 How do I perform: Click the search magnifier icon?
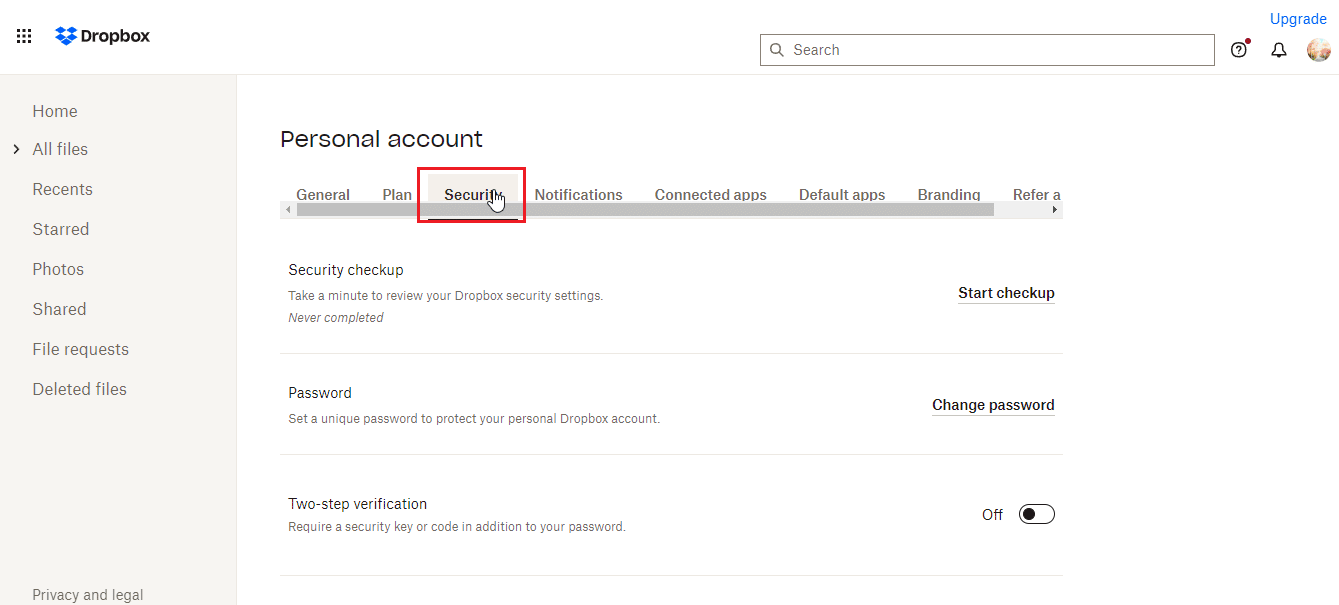777,50
